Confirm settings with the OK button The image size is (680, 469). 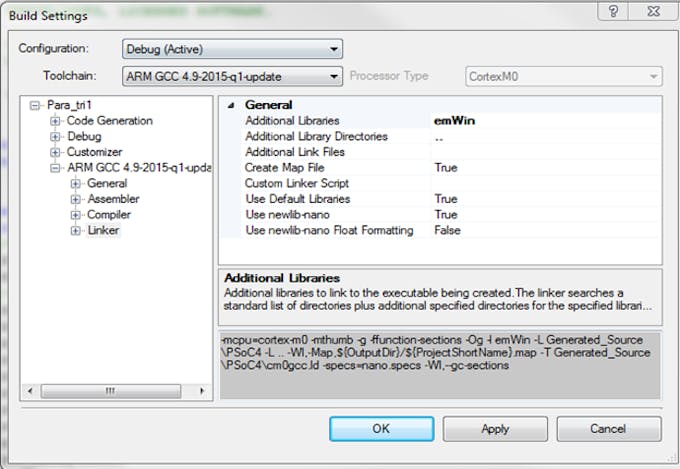pos(381,429)
